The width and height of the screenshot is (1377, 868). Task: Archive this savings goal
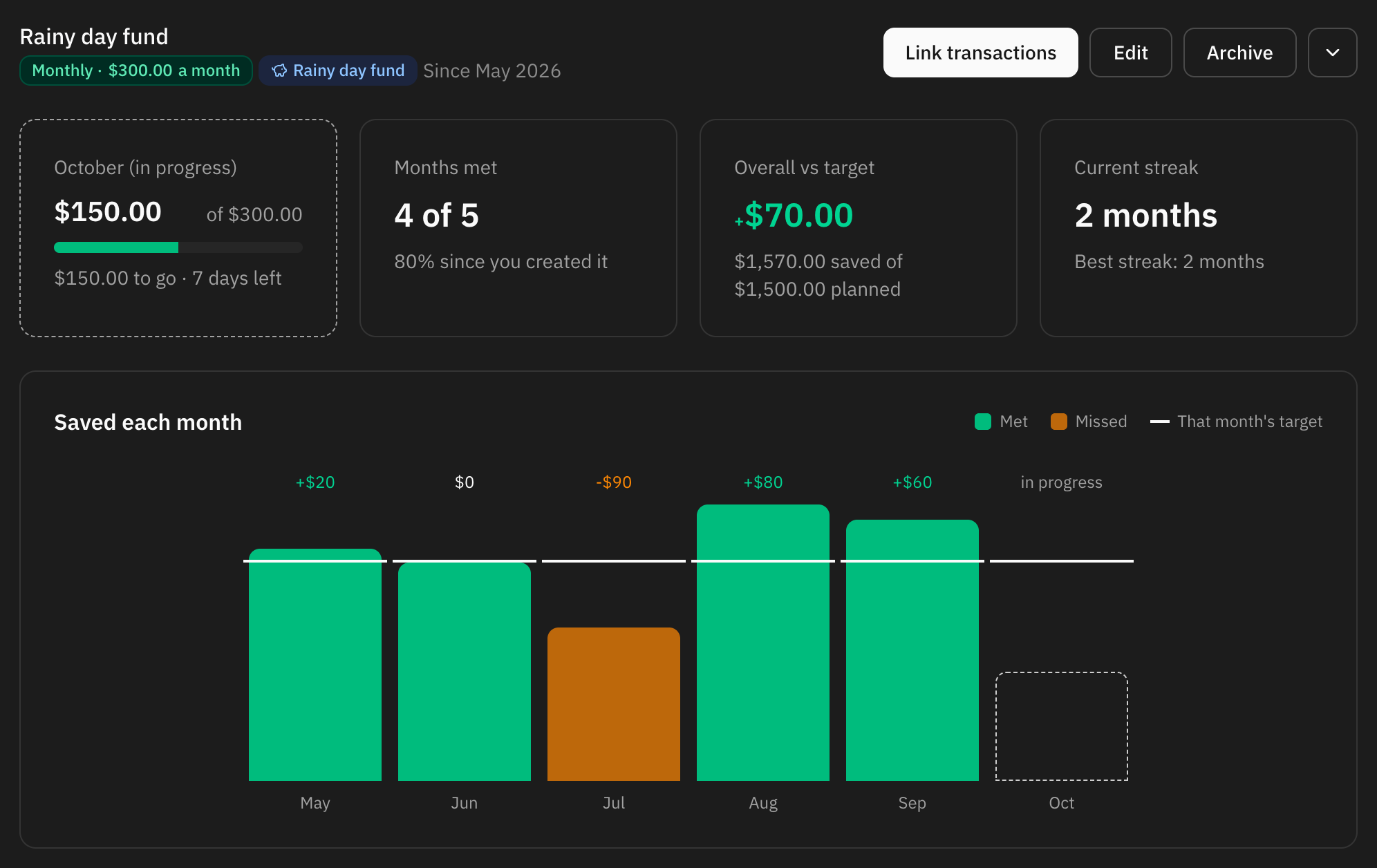click(1239, 53)
